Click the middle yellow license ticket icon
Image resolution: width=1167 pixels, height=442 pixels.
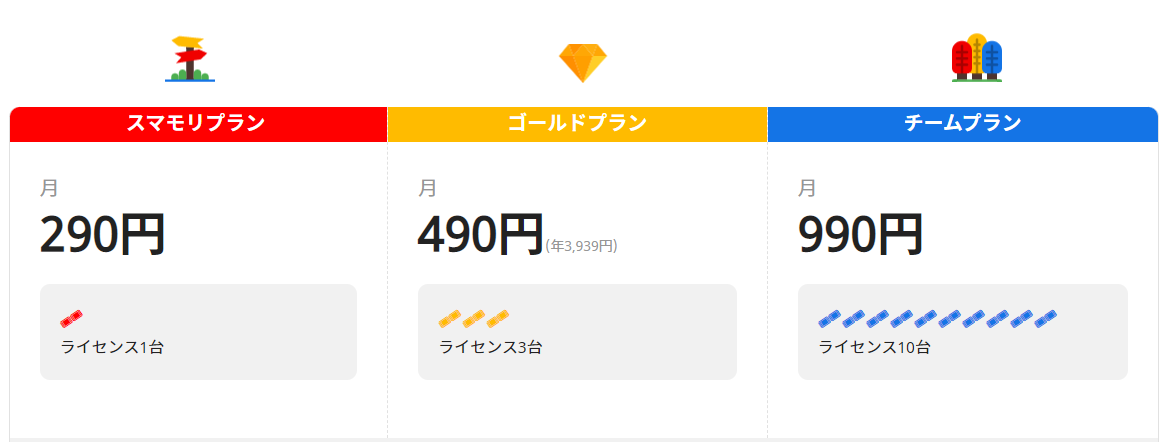coord(474,319)
